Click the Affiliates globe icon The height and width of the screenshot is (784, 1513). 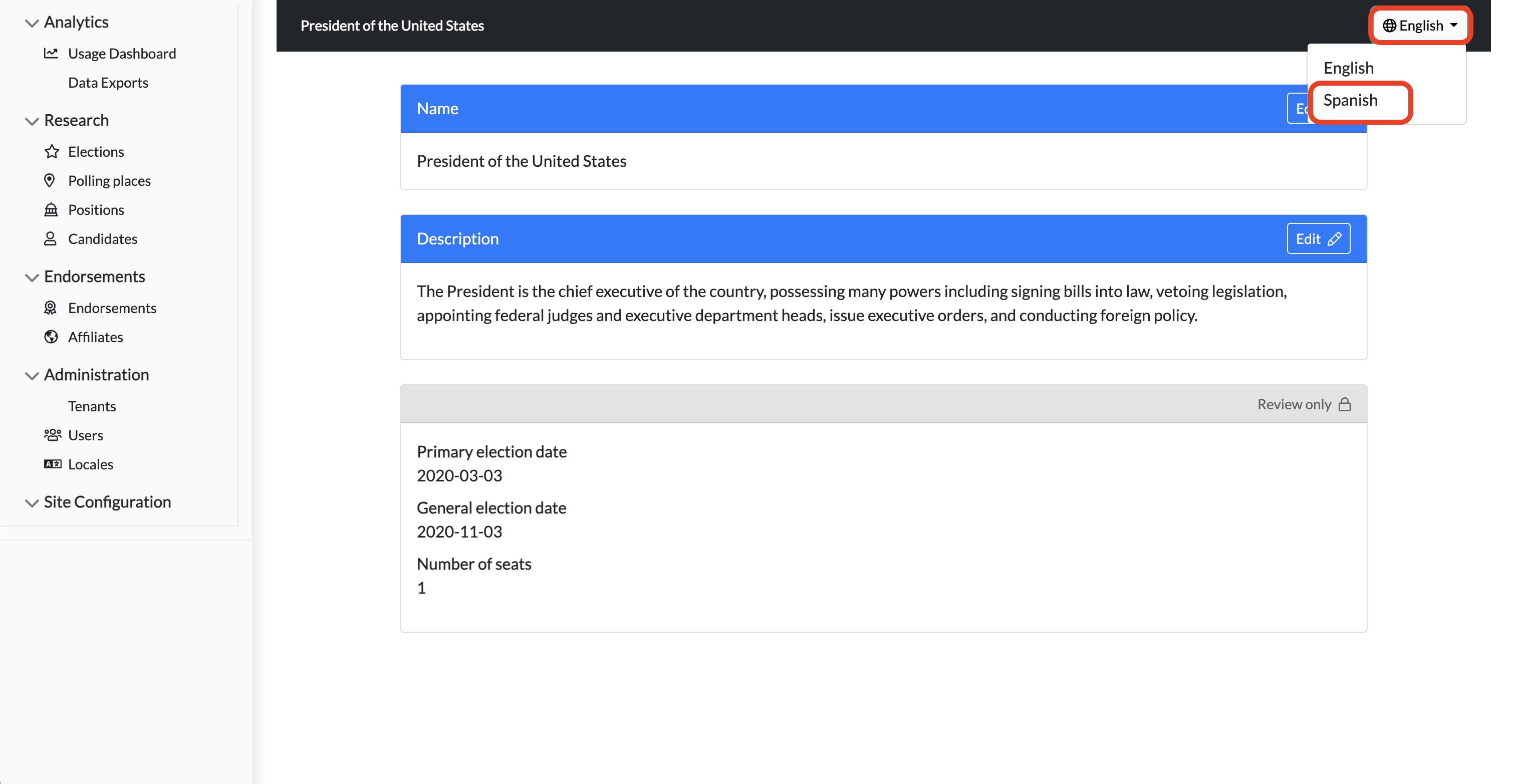pyautogui.click(x=51, y=337)
